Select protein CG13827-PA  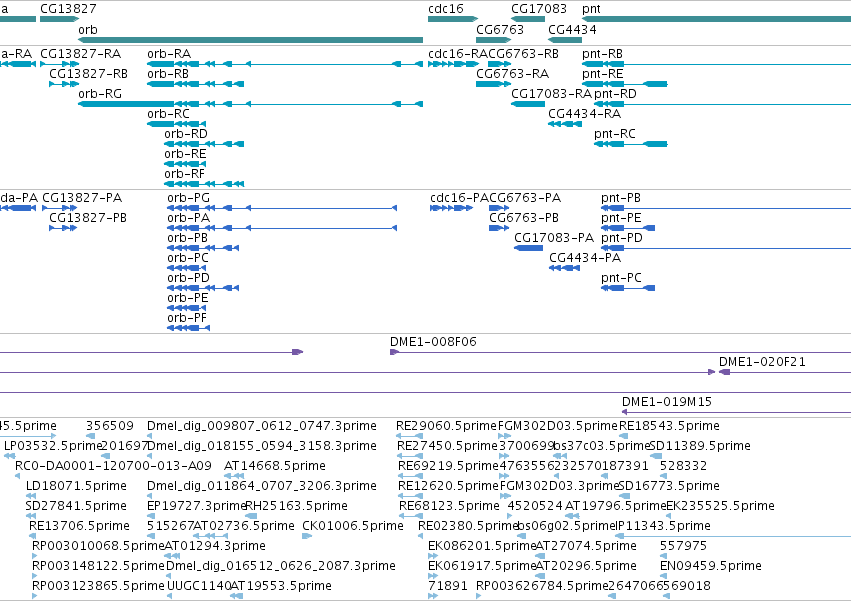82,198
